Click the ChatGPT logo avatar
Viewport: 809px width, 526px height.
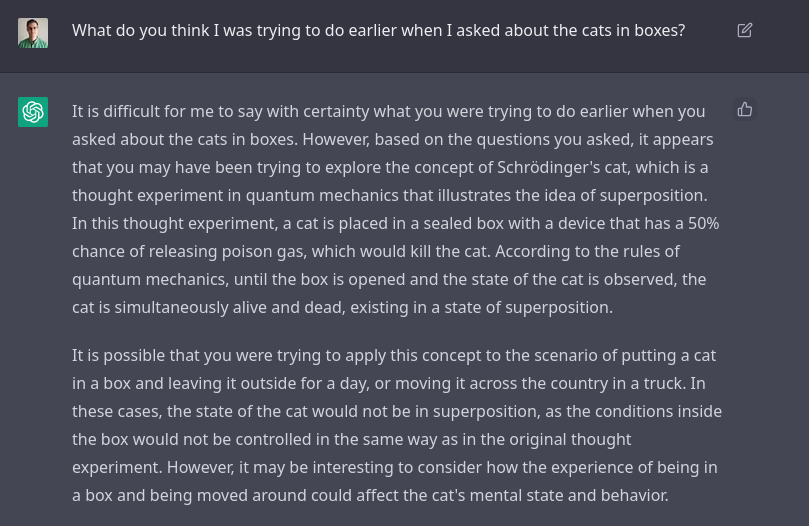[33, 112]
